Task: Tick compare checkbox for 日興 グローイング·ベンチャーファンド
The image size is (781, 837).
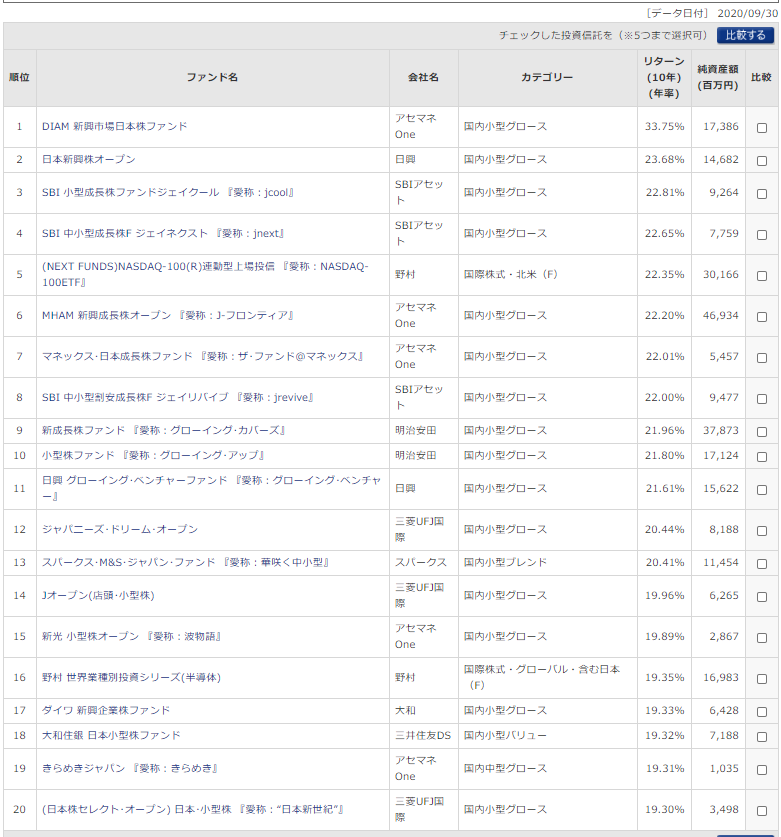Action: click(762, 489)
